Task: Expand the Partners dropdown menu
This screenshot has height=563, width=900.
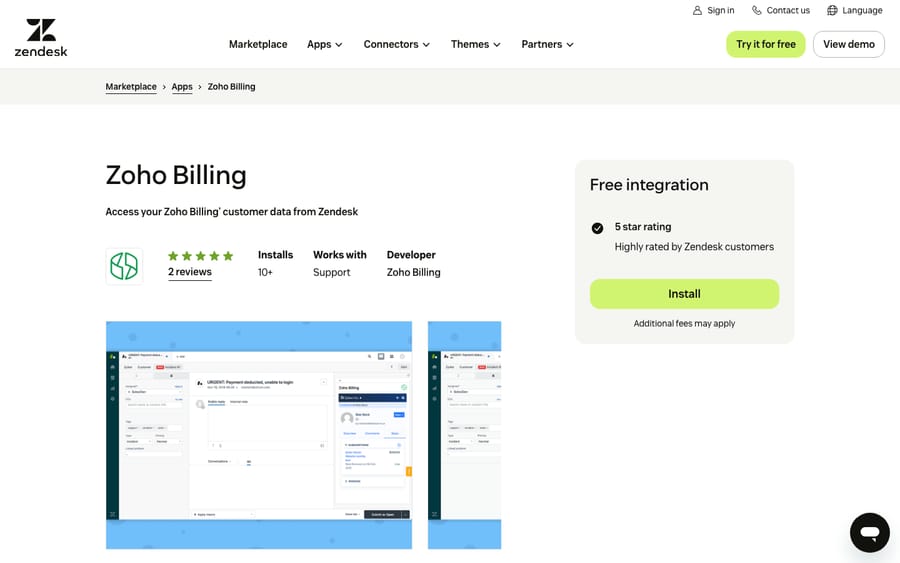Action: 547,44
